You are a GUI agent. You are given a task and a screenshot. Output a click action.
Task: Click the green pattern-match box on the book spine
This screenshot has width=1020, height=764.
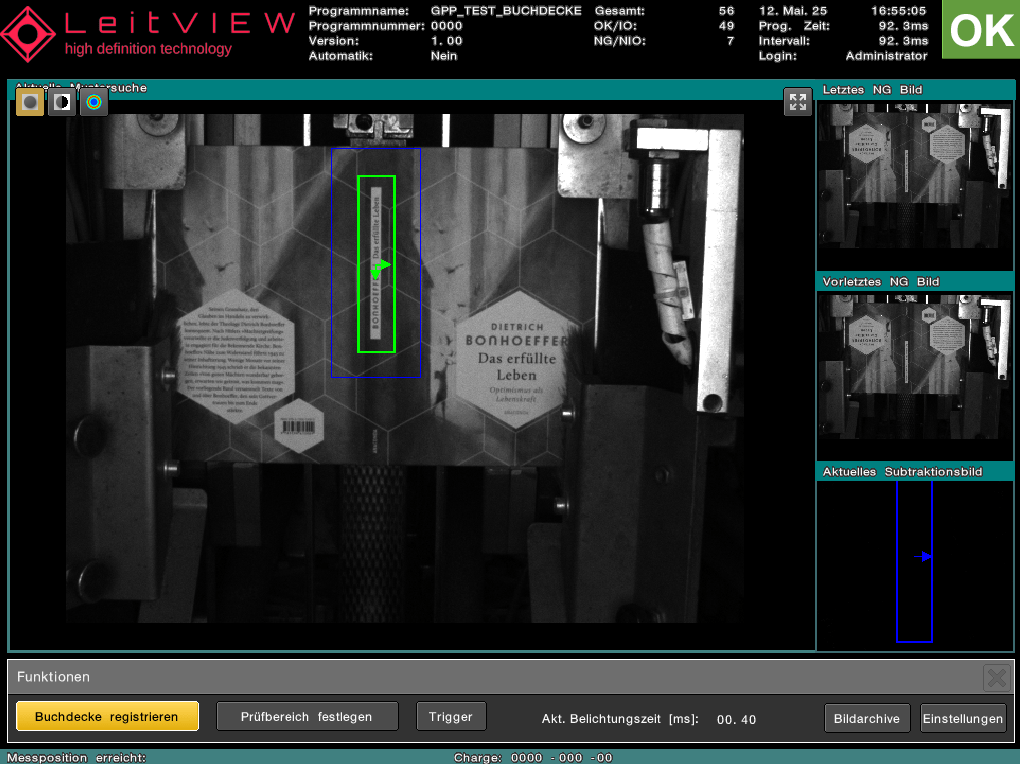(x=377, y=264)
